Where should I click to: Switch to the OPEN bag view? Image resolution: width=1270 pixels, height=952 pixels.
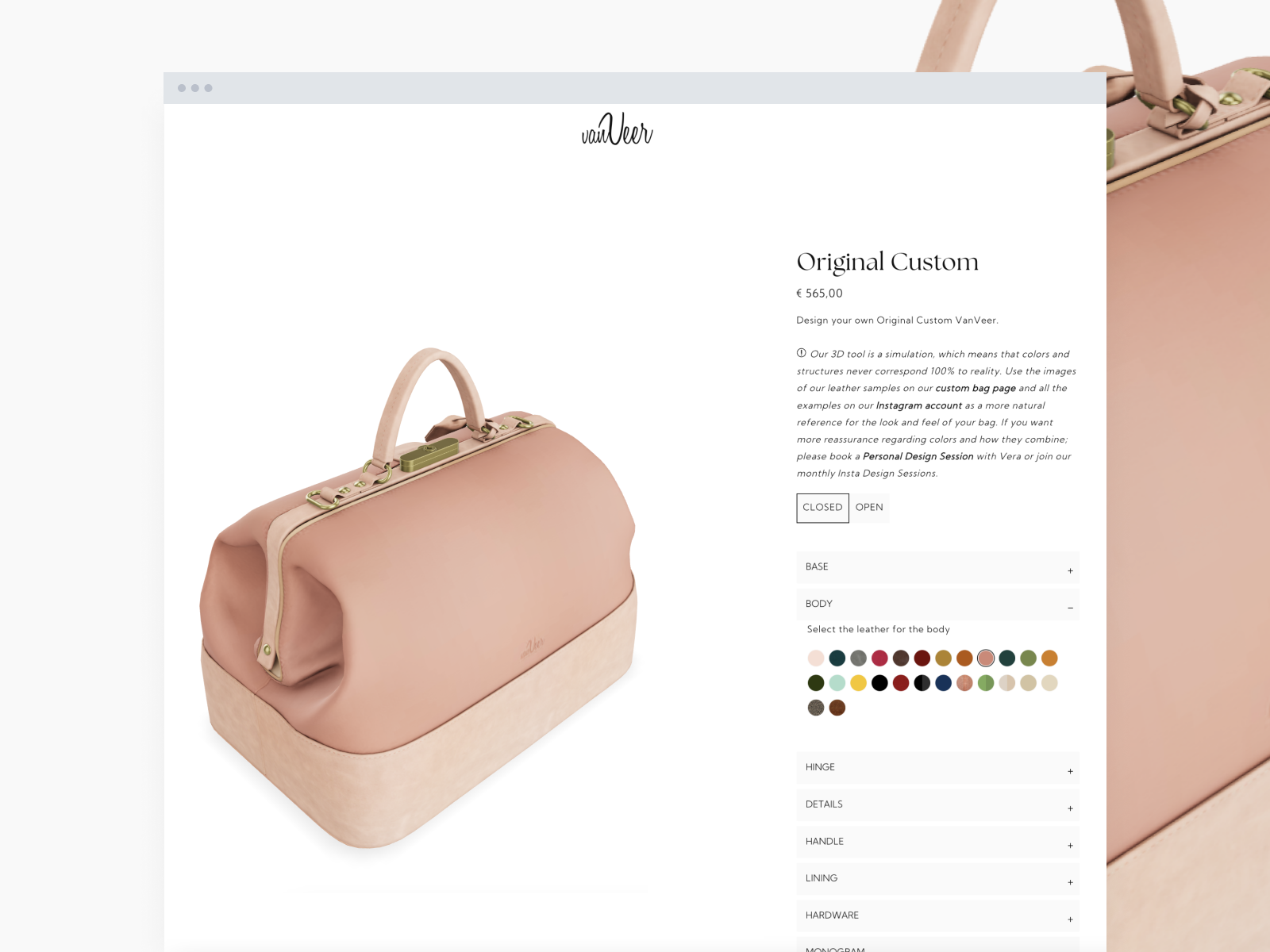(x=869, y=508)
